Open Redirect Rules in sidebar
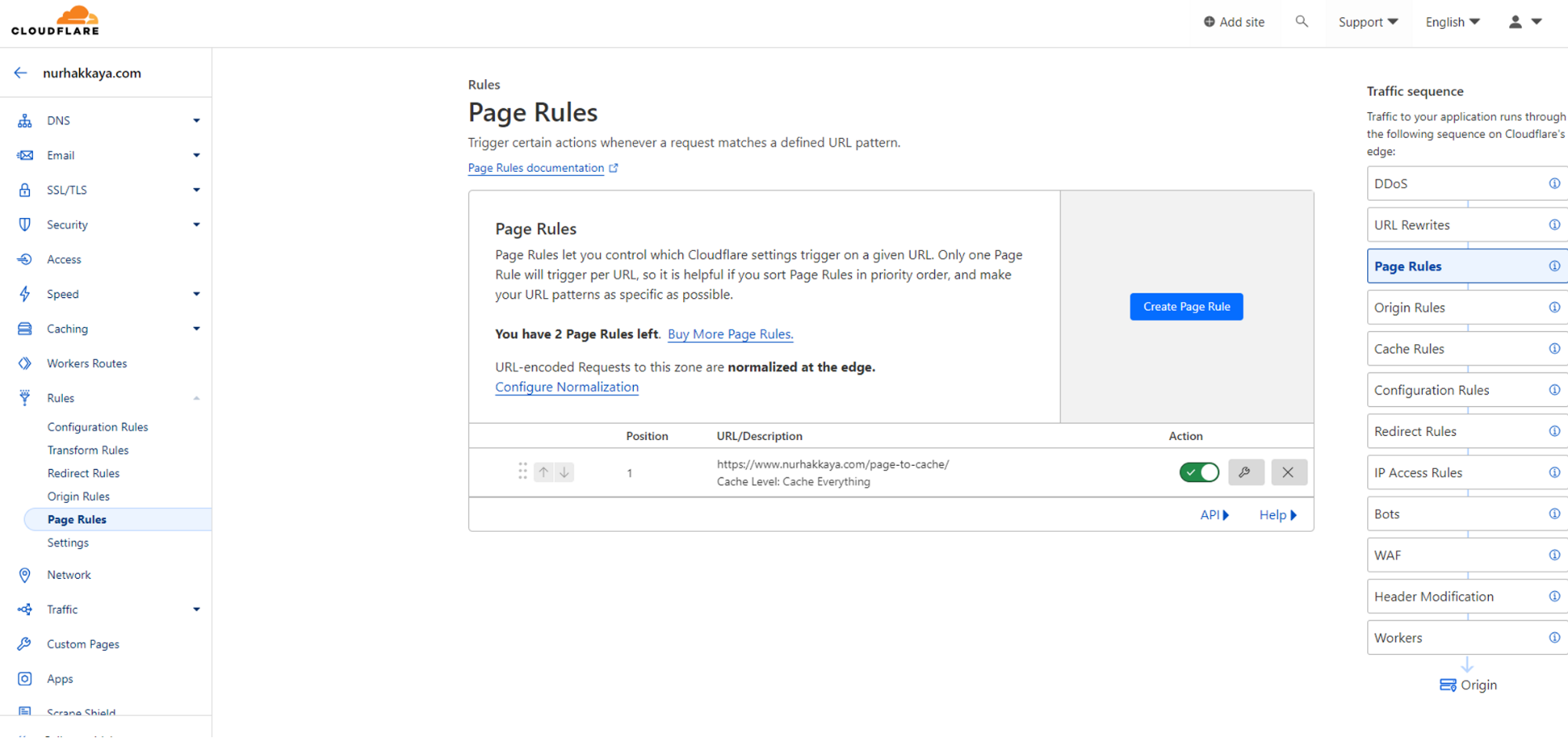1568x738 pixels. (x=83, y=474)
